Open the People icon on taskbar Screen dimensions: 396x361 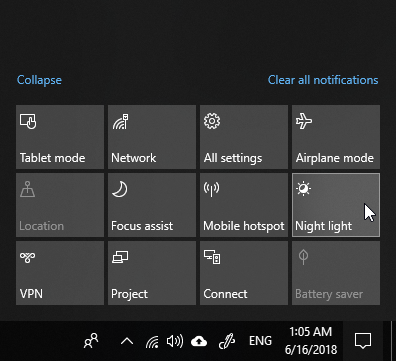tap(91, 341)
